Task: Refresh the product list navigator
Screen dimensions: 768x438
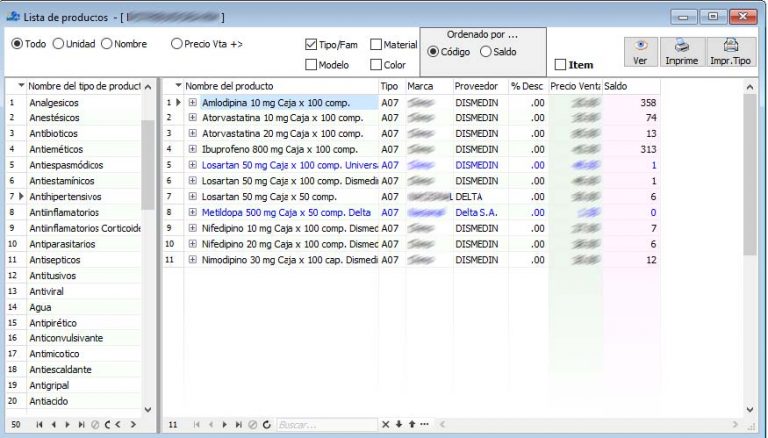Action: pyautogui.click(x=266, y=424)
